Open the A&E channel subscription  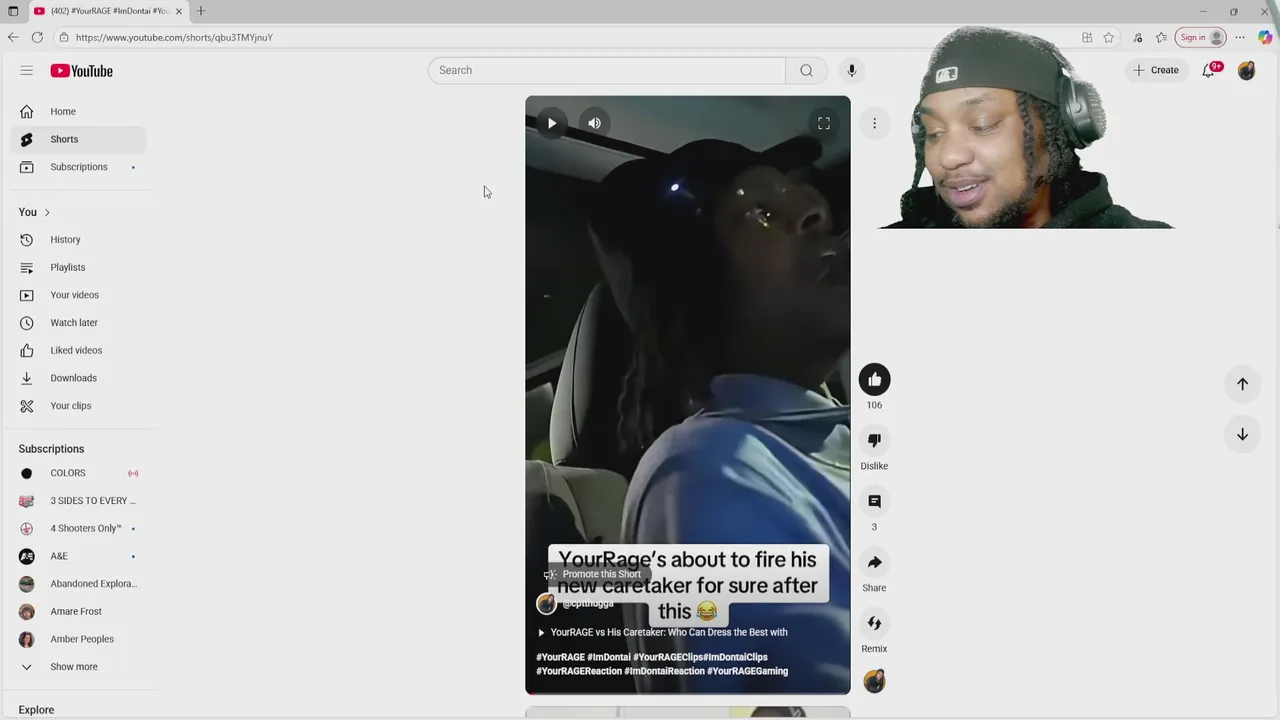click(x=79, y=556)
